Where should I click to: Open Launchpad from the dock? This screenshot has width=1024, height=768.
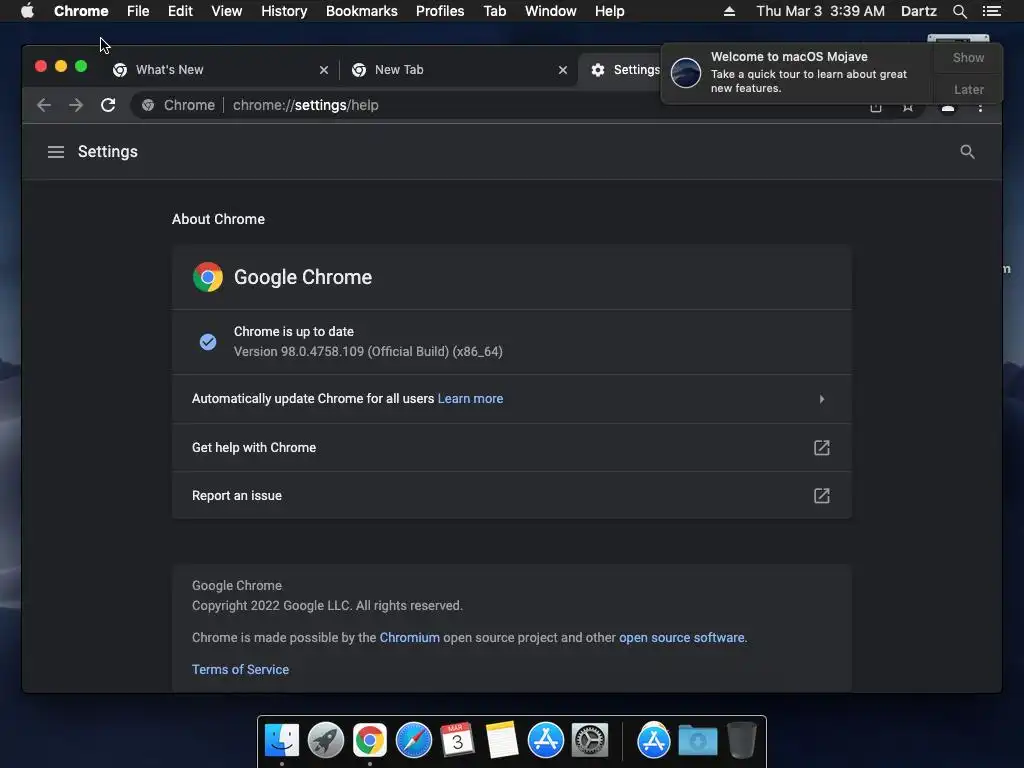pyautogui.click(x=326, y=740)
